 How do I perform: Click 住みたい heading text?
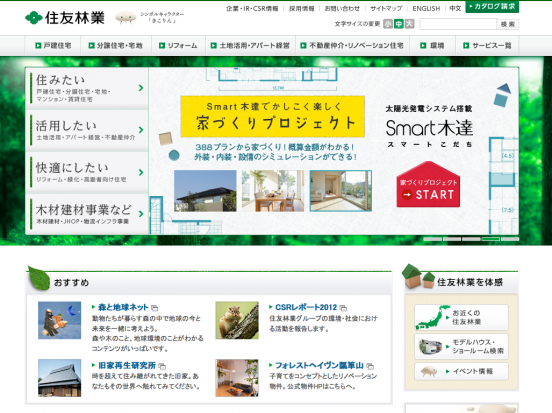[60, 80]
